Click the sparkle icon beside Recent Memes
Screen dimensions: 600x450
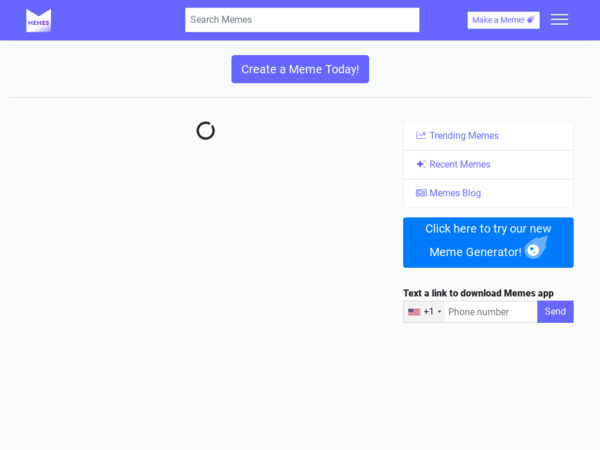tap(421, 164)
